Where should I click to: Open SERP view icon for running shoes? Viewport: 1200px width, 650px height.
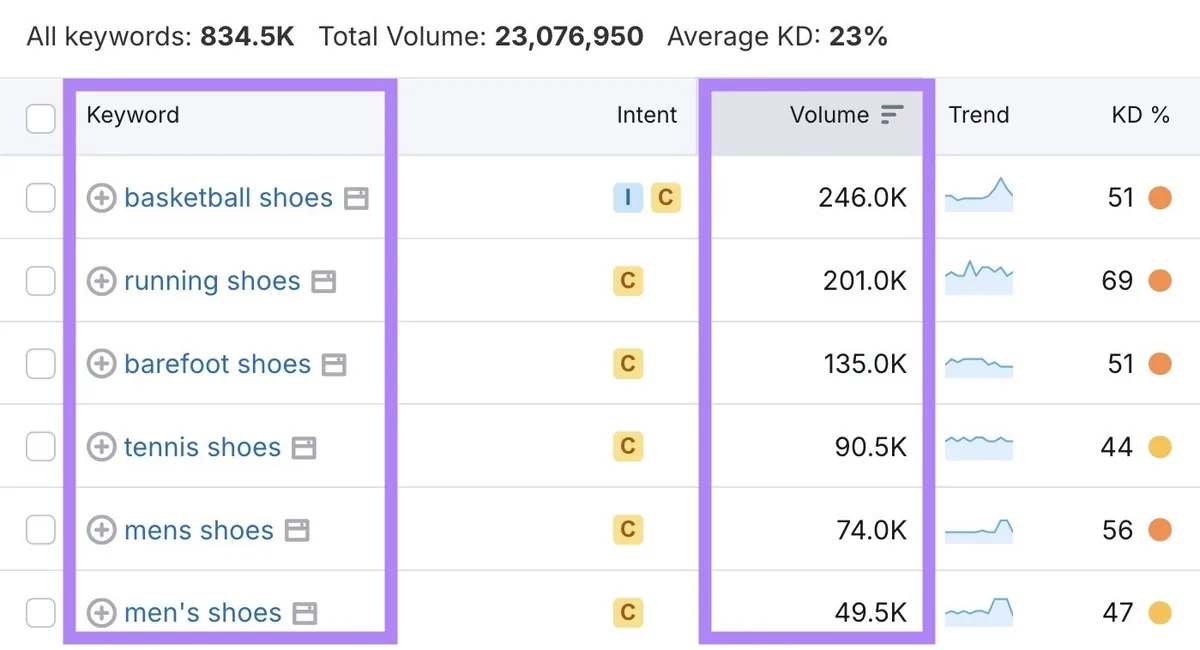coord(323,282)
